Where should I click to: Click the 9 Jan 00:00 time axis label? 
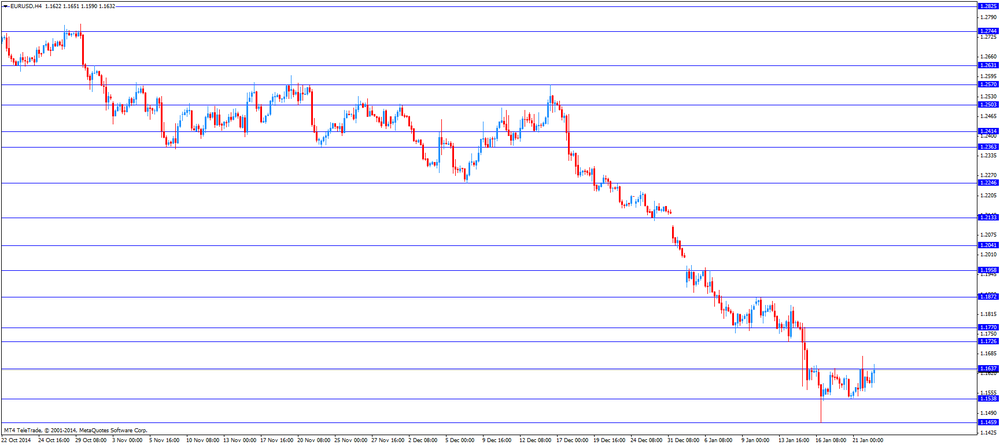[756, 440]
